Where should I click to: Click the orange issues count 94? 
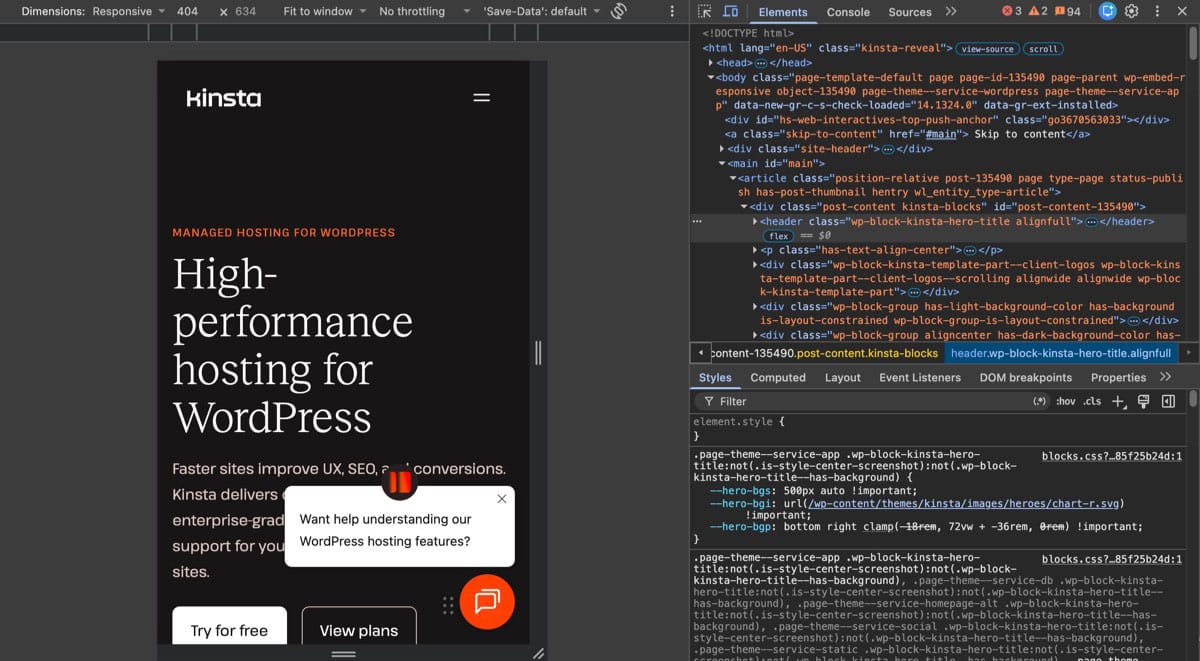(1067, 12)
